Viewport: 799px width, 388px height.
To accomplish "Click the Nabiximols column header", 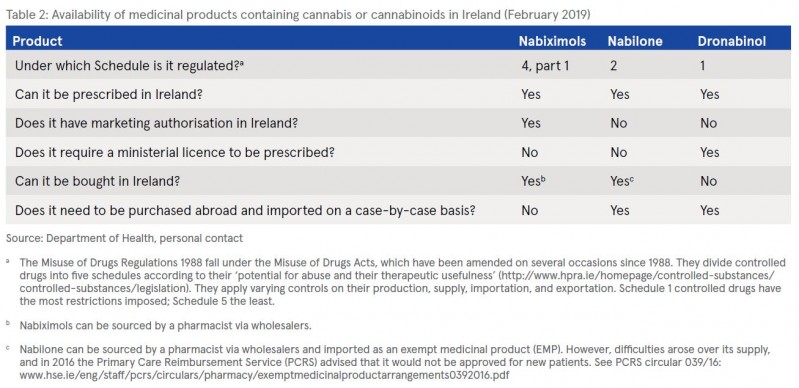I will point(552,41).
